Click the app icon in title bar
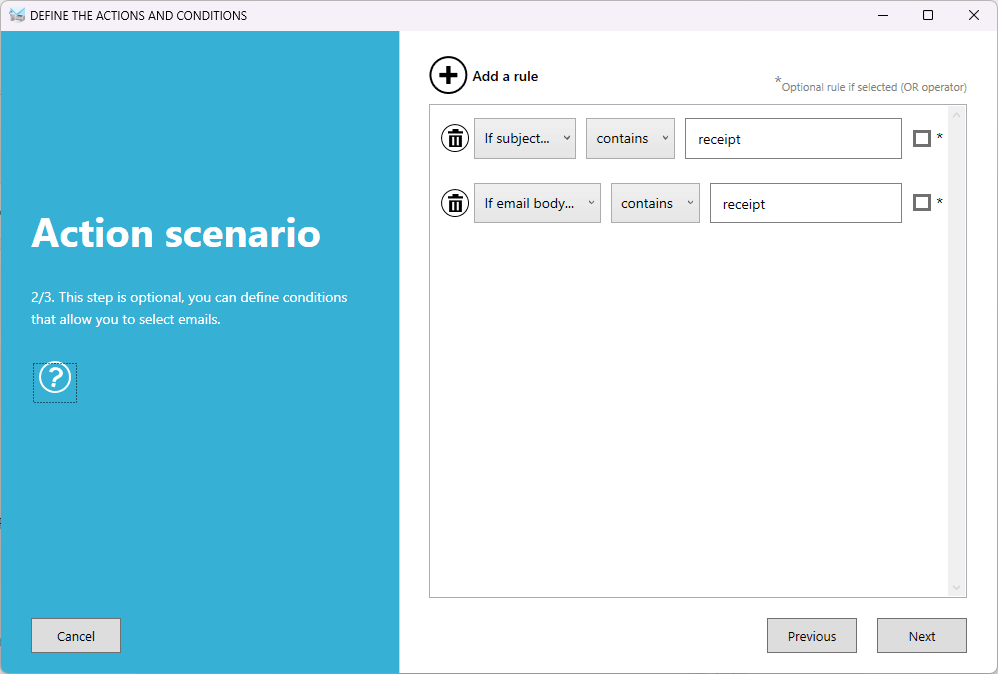The image size is (998, 674). click(x=17, y=15)
